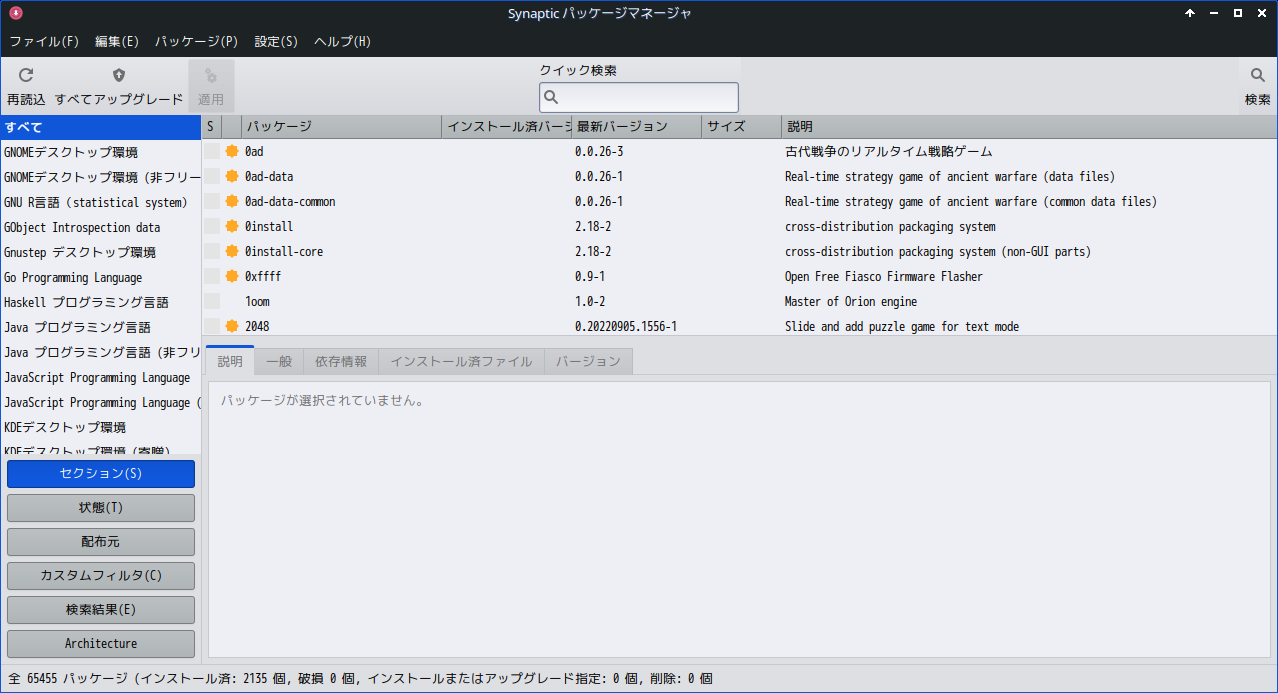Sort by the S status column header
1278x693 pixels.
[211, 127]
